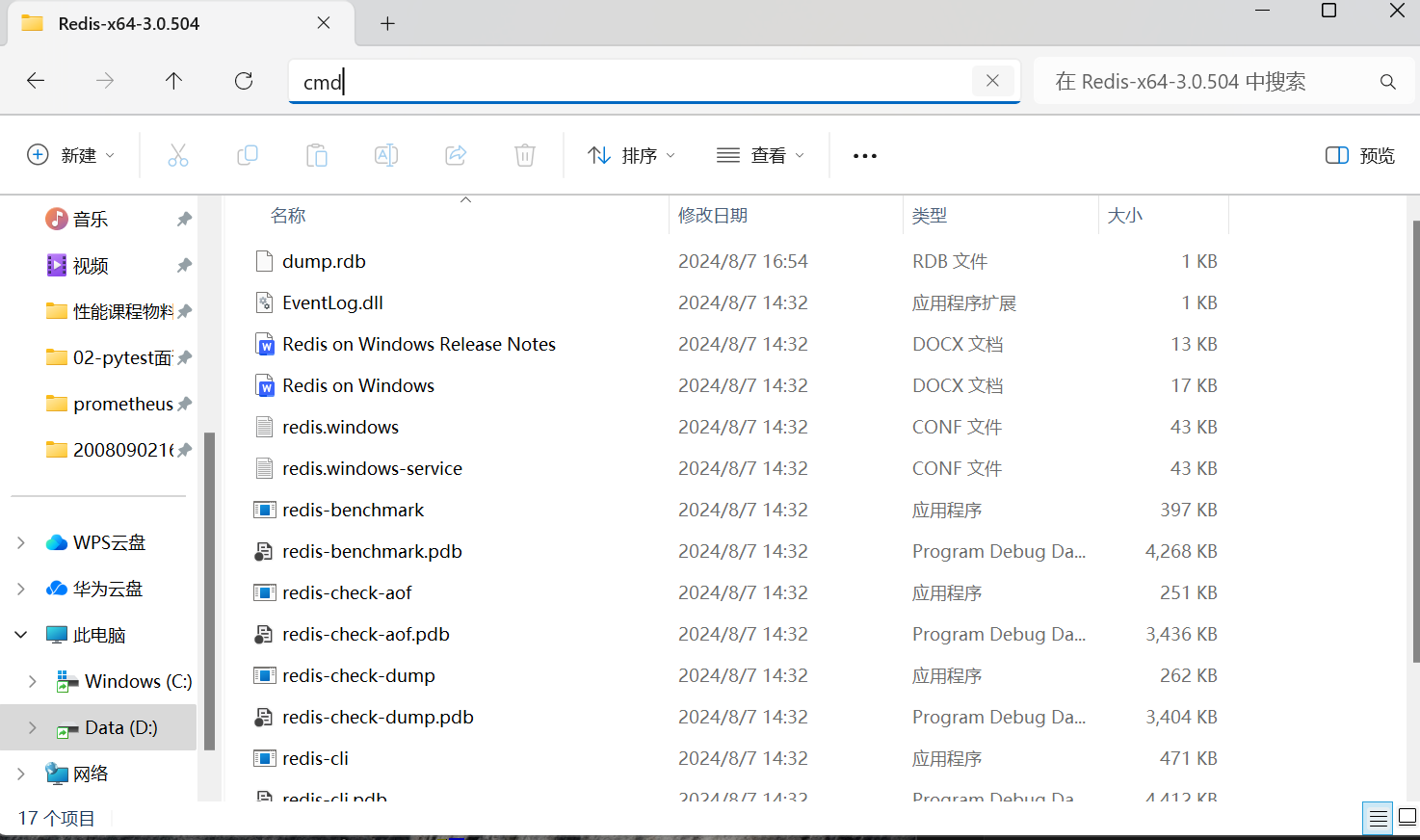The width and height of the screenshot is (1420, 840).
Task: Sort by 大小 column header
Action: [1125, 215]
